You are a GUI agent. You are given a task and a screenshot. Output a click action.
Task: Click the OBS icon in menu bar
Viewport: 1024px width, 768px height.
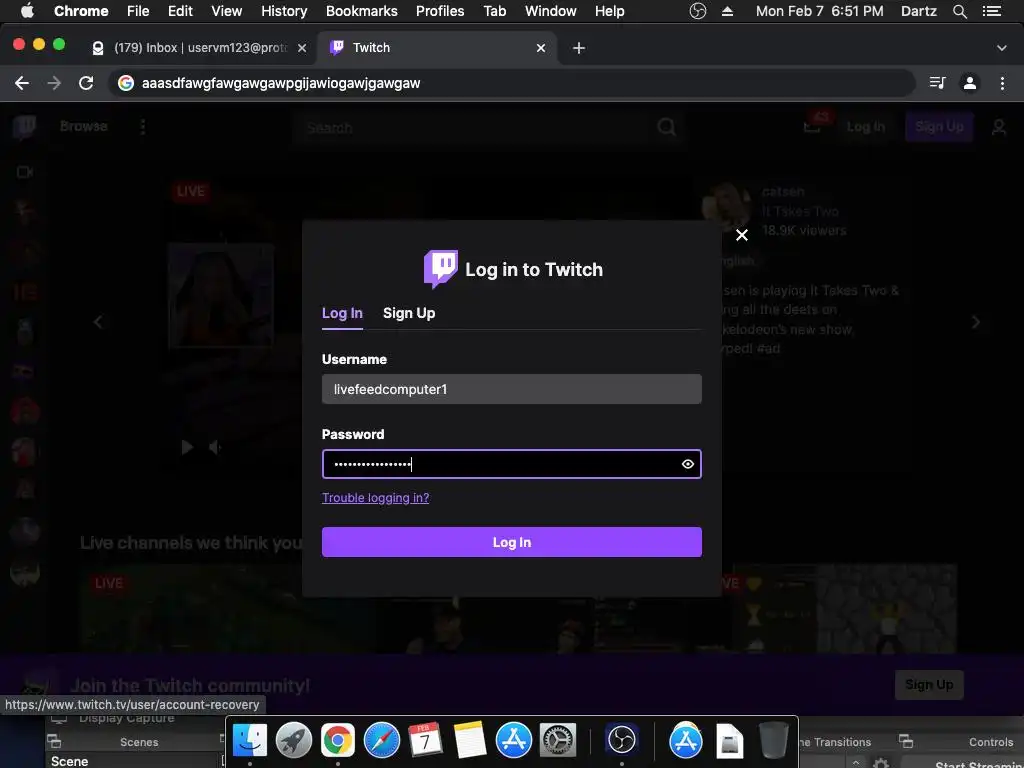697,11
